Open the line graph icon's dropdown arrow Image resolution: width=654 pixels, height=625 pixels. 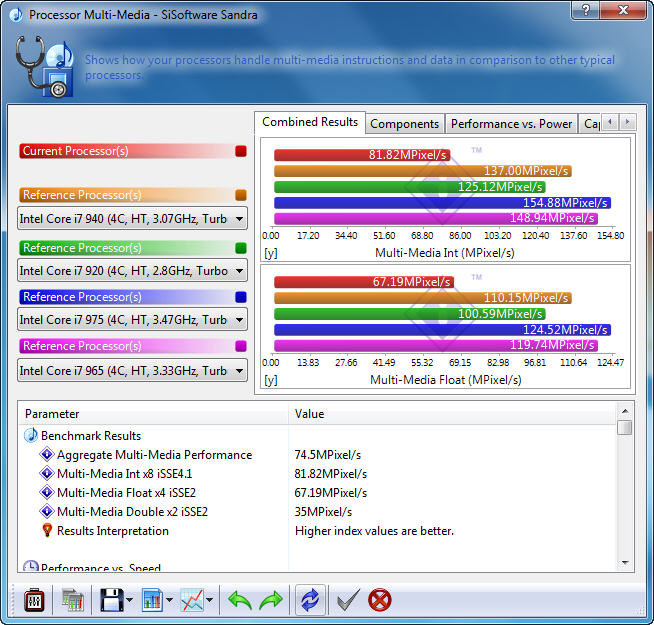coord(209,600)
